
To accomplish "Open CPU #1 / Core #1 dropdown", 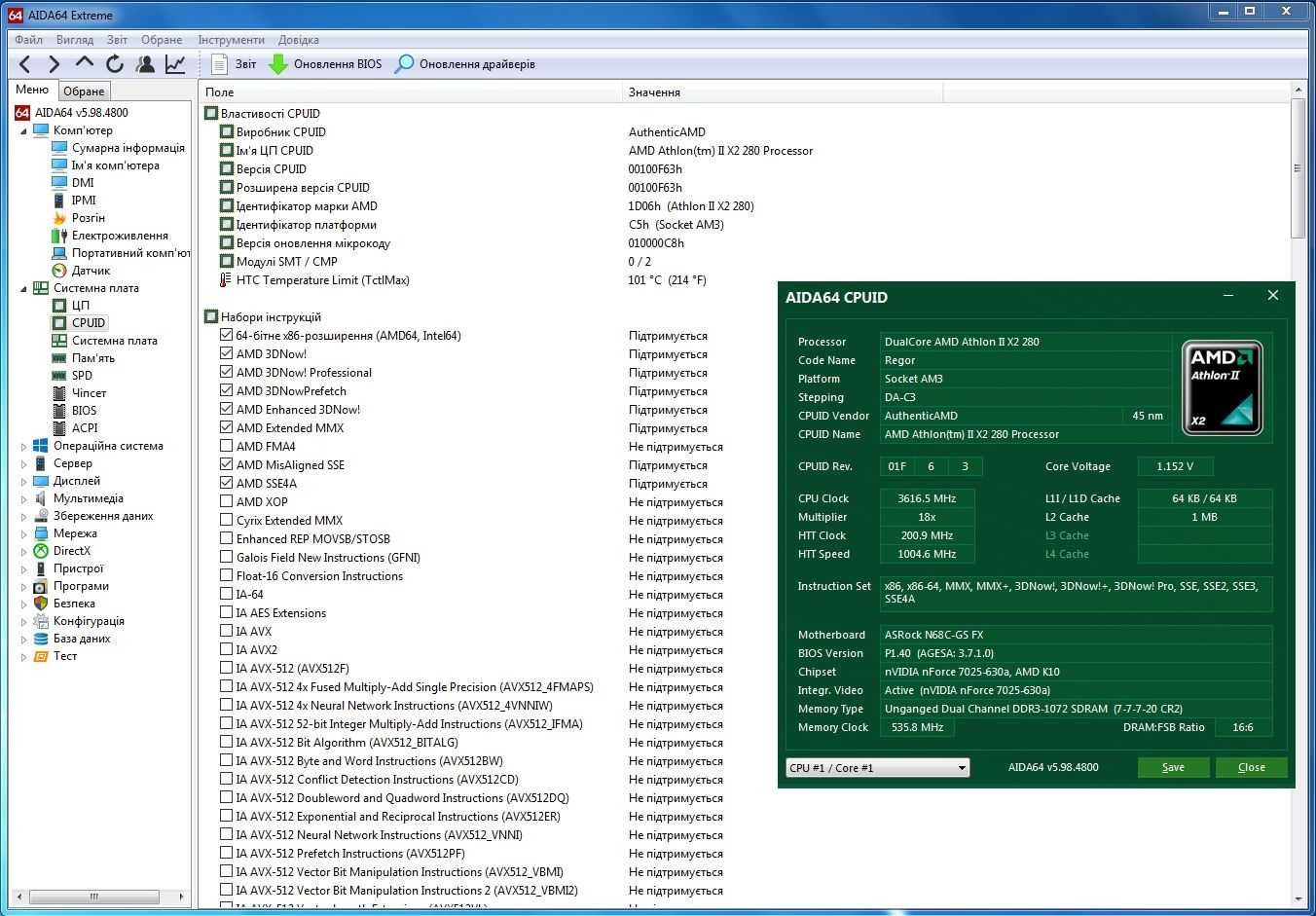I will pyautogui.click(x=877, y=767).
